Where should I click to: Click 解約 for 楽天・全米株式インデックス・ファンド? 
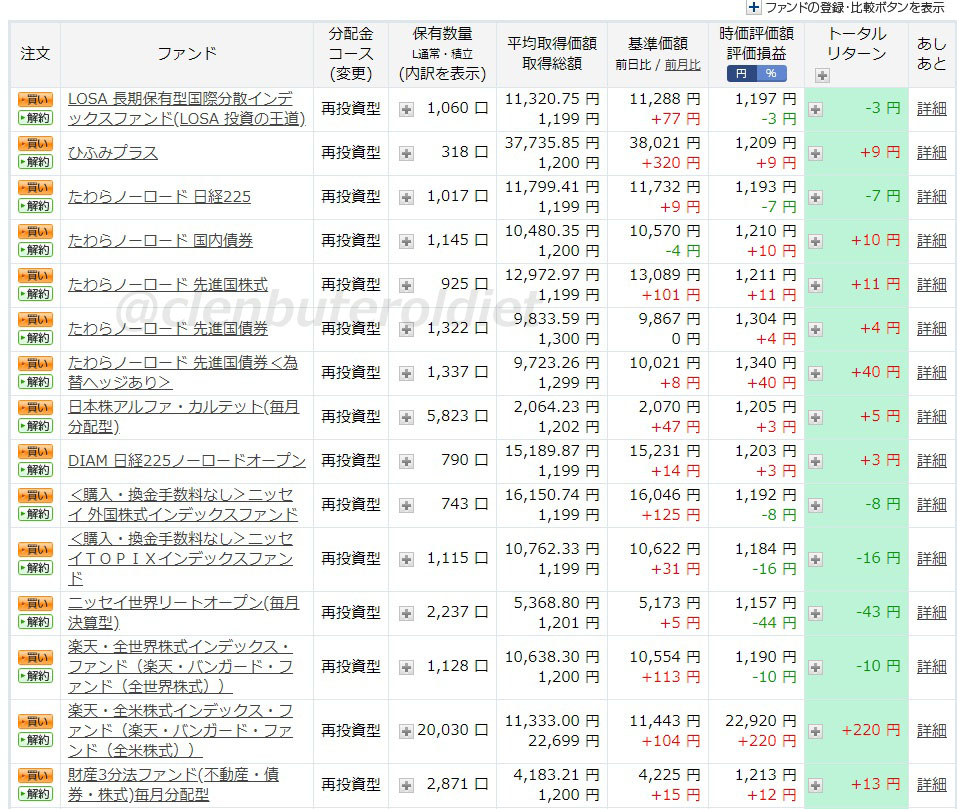tap(35, 739)
